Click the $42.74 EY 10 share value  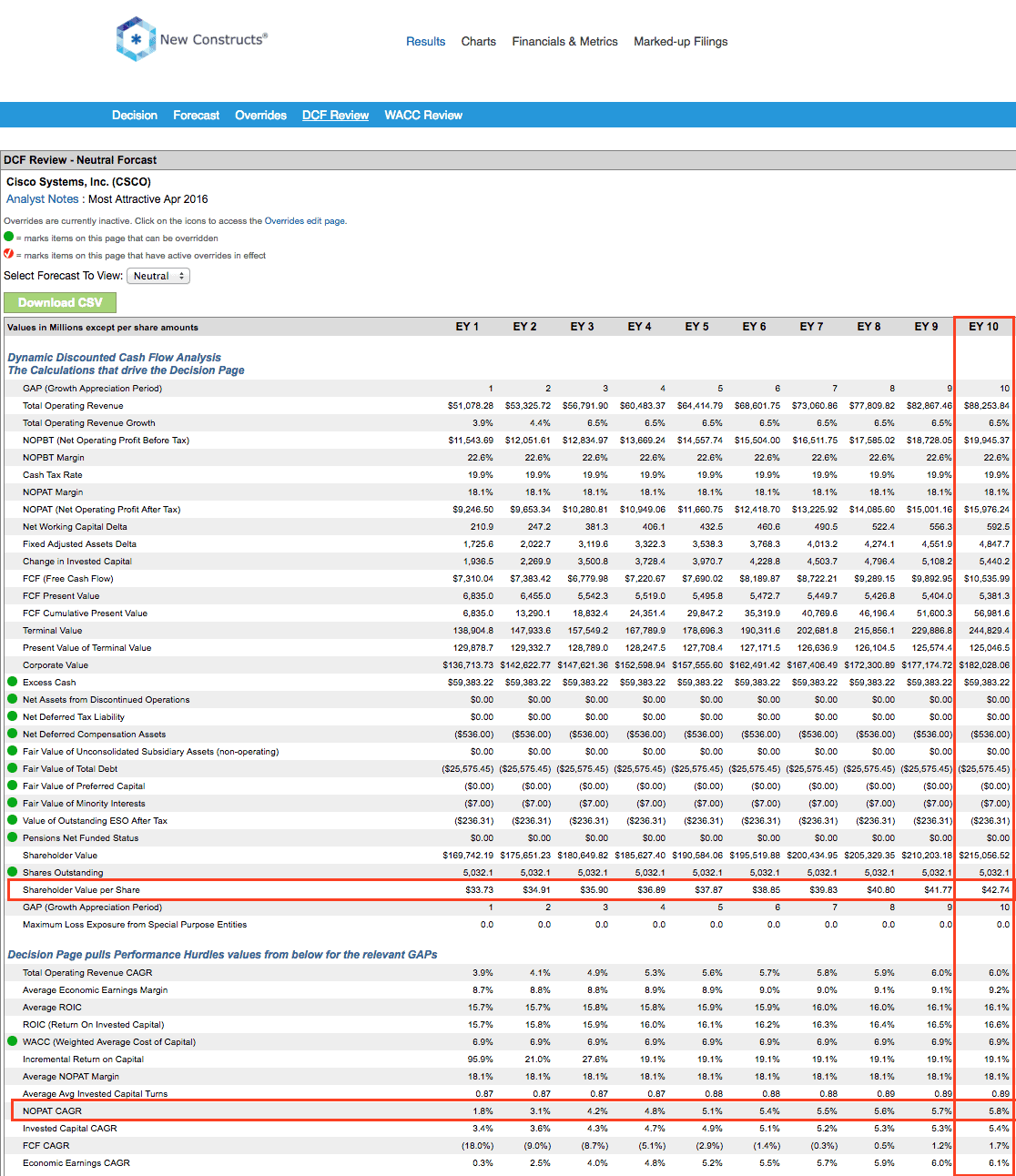point(994,890)
